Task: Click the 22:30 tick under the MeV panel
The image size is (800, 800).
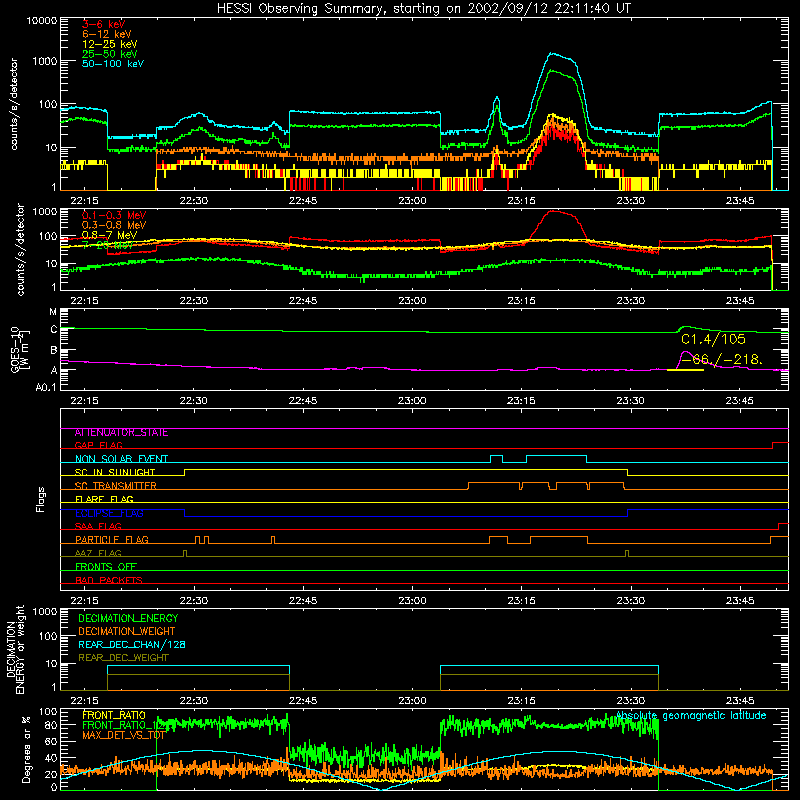Action: tap(194, 301)
